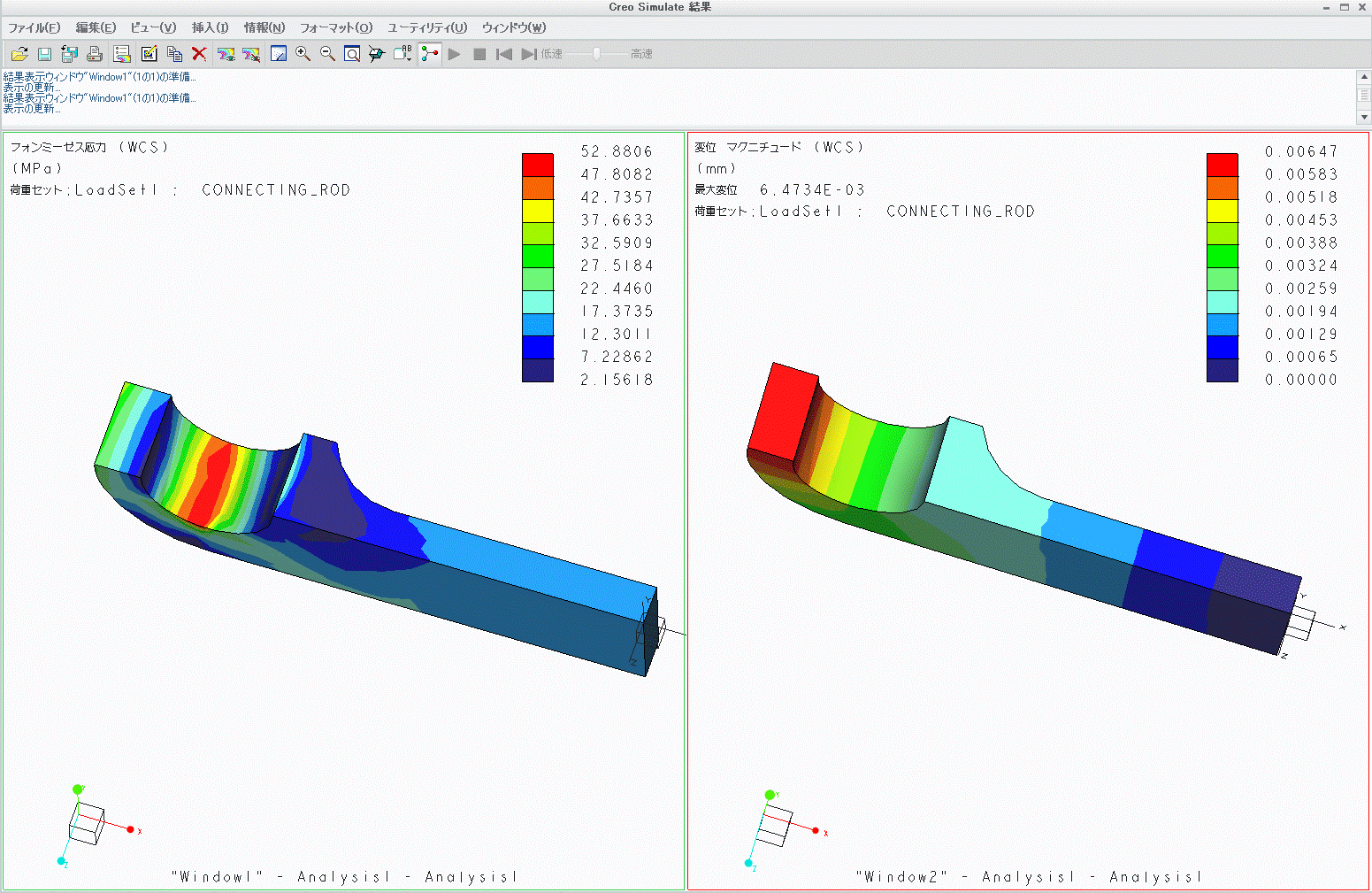Click the Refit view icon
1372x893 pixels.
coord(352,54)
